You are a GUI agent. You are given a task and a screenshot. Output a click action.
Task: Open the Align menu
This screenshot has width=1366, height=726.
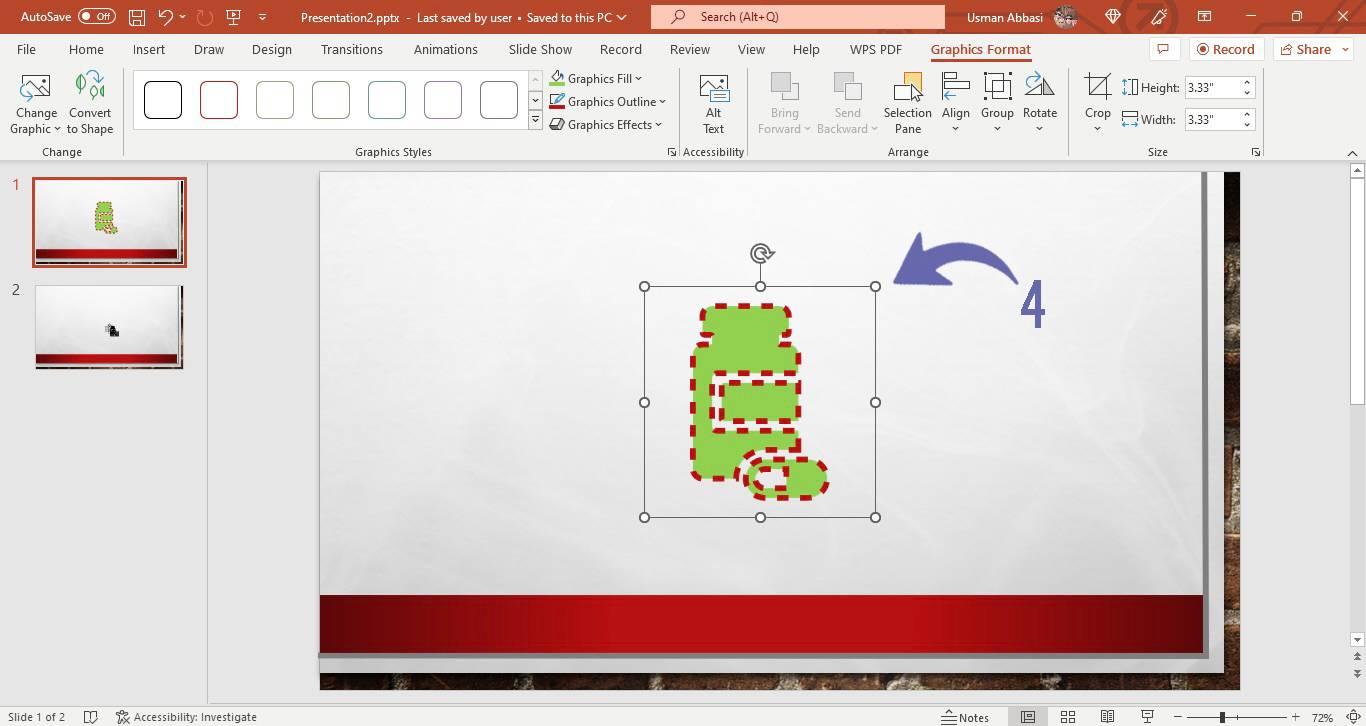coord(956,103)
